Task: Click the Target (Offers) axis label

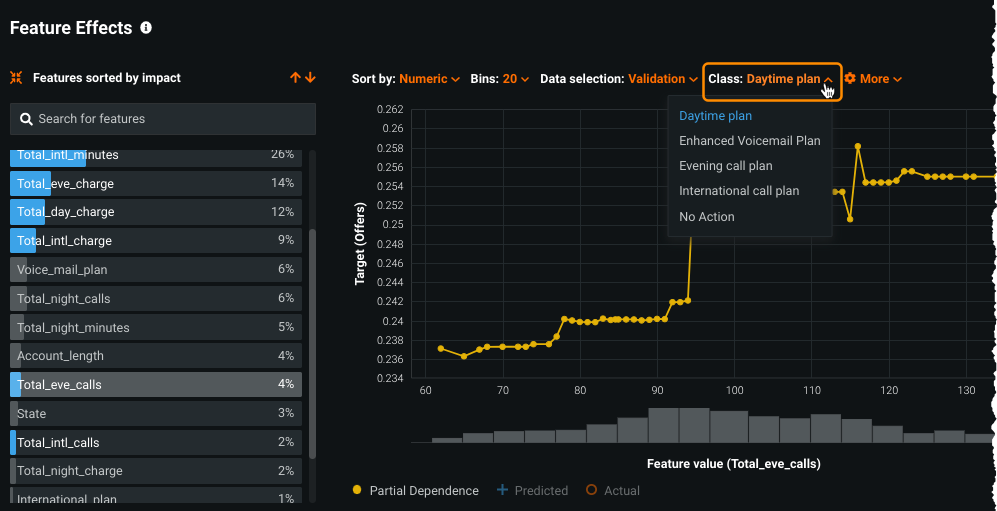Action: coord(361,243)
